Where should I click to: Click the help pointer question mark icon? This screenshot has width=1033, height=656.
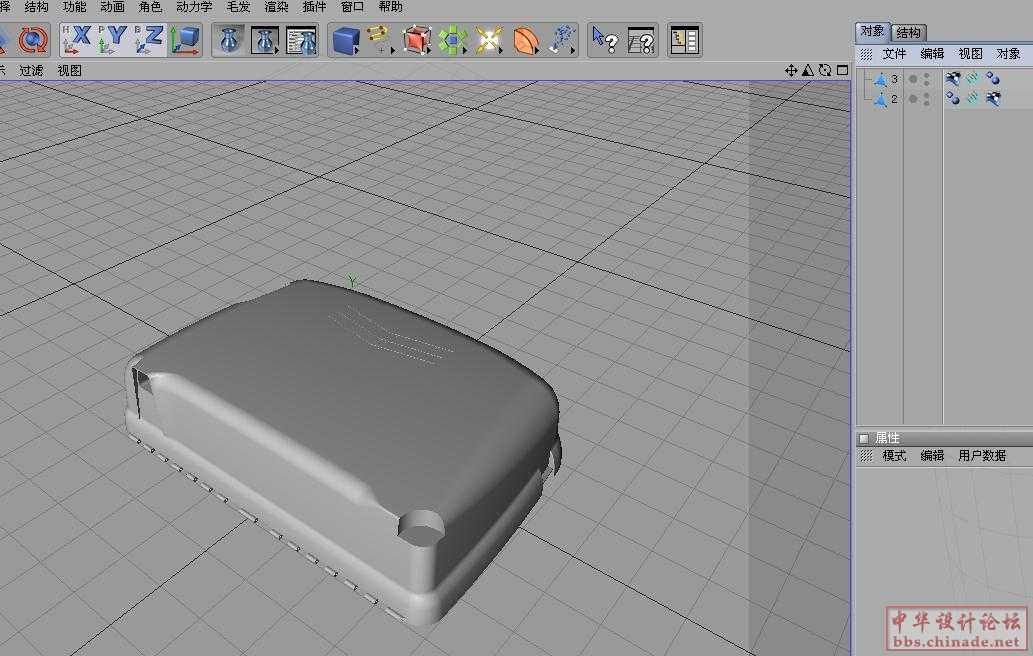[606, 40]
